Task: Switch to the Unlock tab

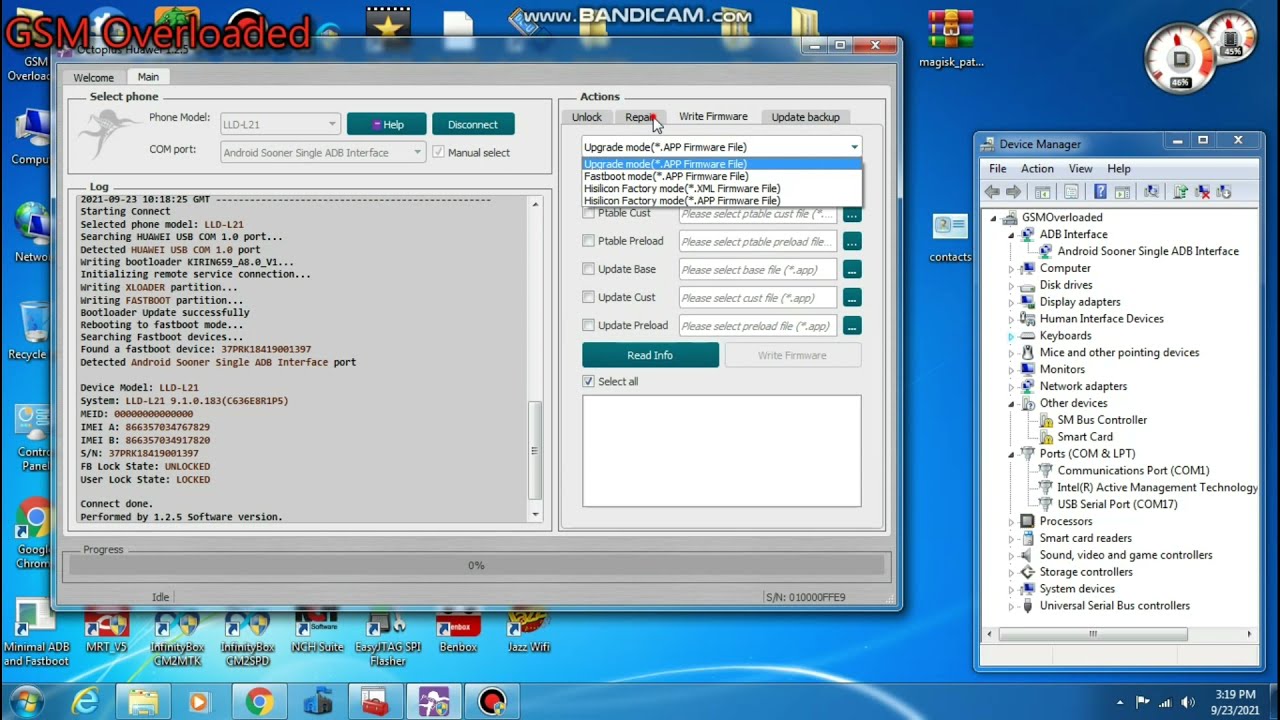Action: point(587,117)
